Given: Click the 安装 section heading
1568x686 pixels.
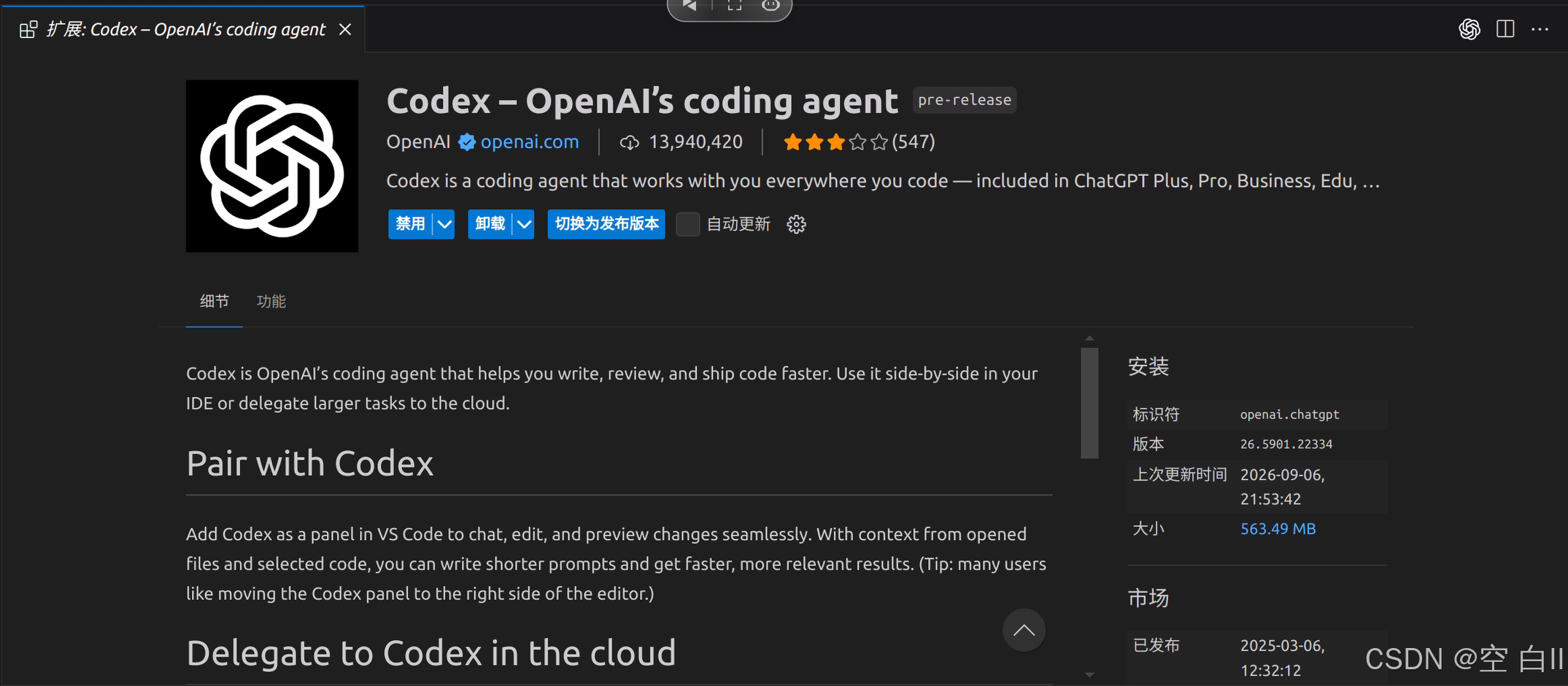Looking at the screenshot, I should pyautogui.click(x=1148, y=366).
